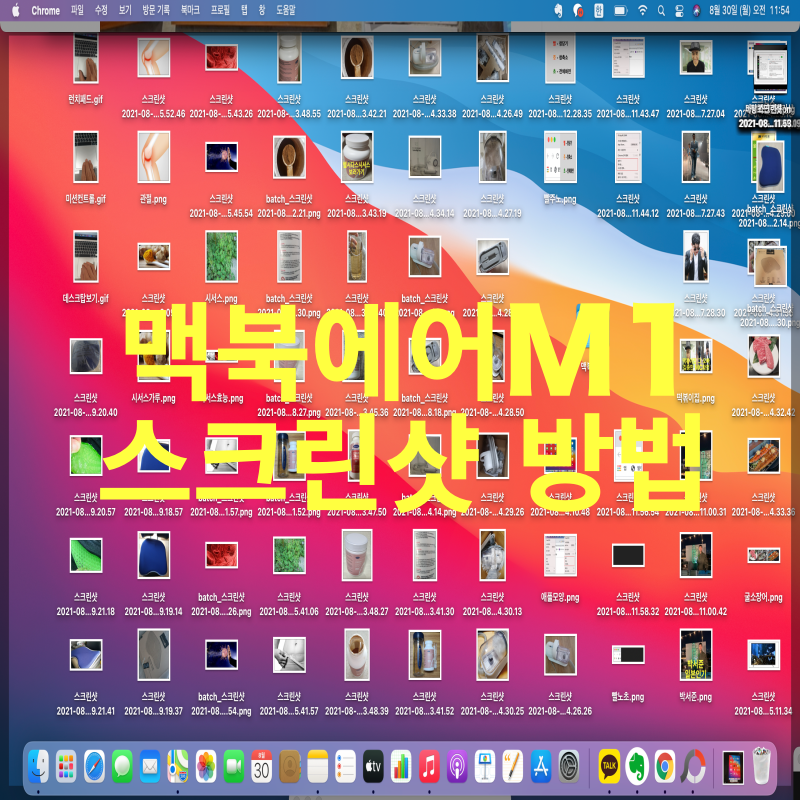Select screenshot file ending 5.11.34
The image size is (800, 800).
click(763, 655)
